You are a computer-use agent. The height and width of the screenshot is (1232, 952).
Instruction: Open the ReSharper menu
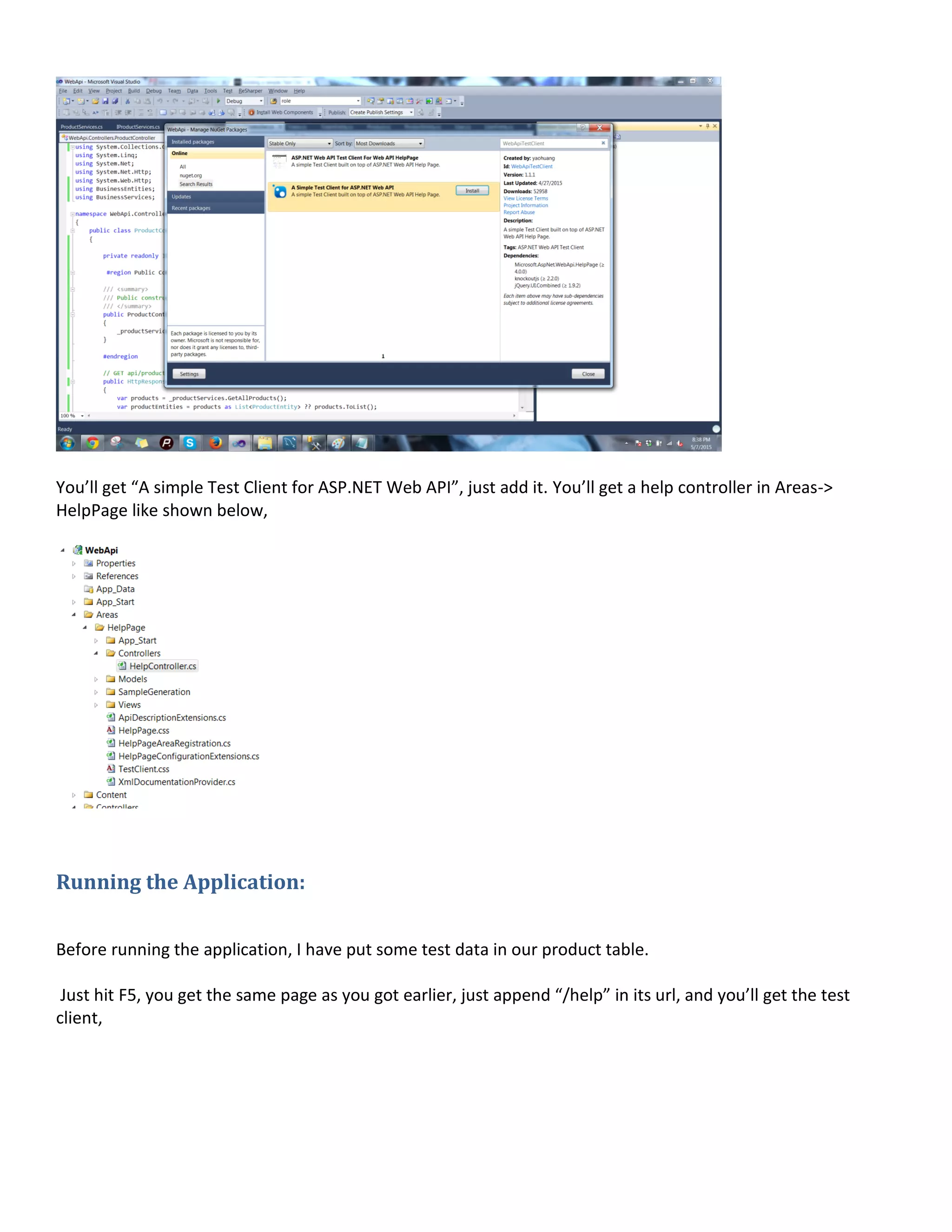coord(251,91)
